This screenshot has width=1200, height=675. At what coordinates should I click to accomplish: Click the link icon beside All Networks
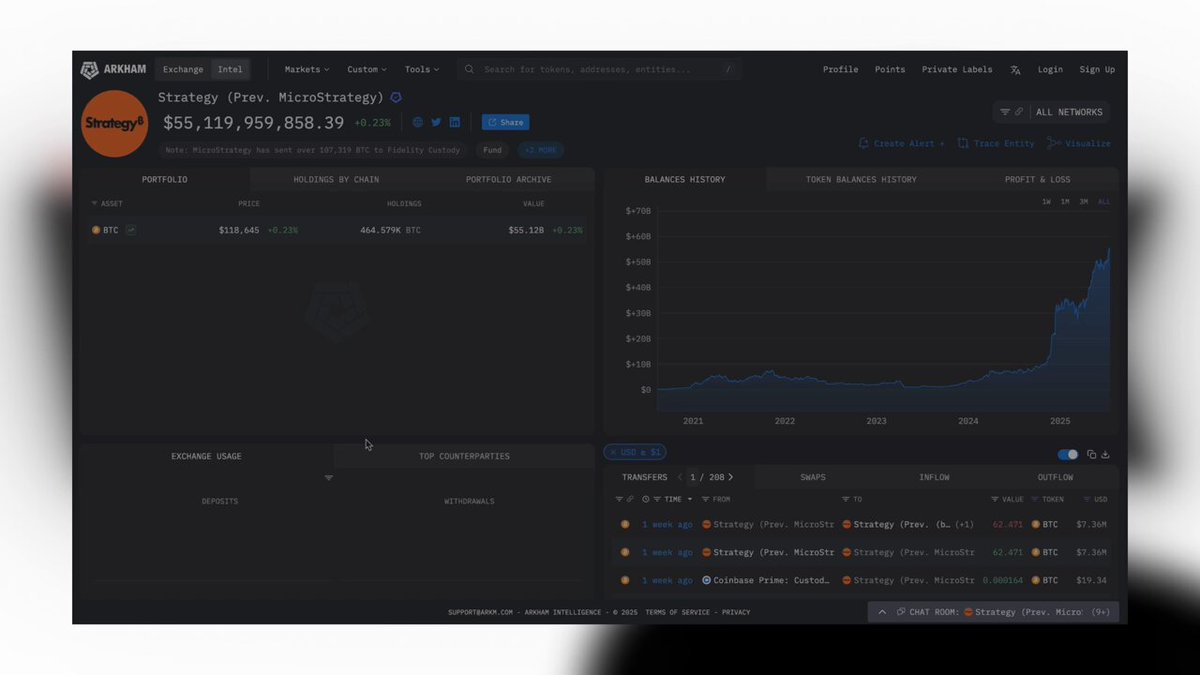click(1019, 112)
